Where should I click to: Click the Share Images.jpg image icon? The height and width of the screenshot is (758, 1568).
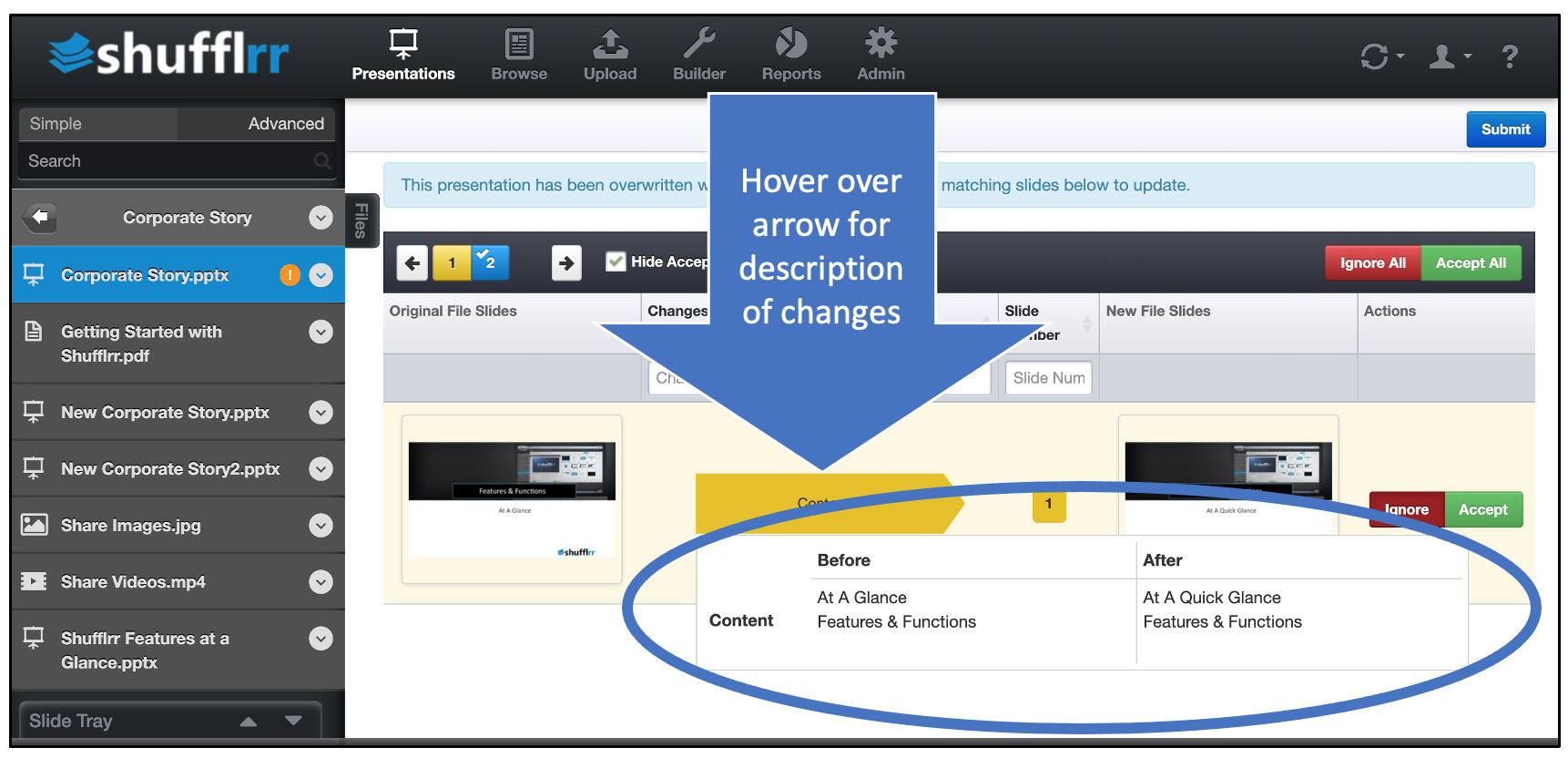click(34, 525)
